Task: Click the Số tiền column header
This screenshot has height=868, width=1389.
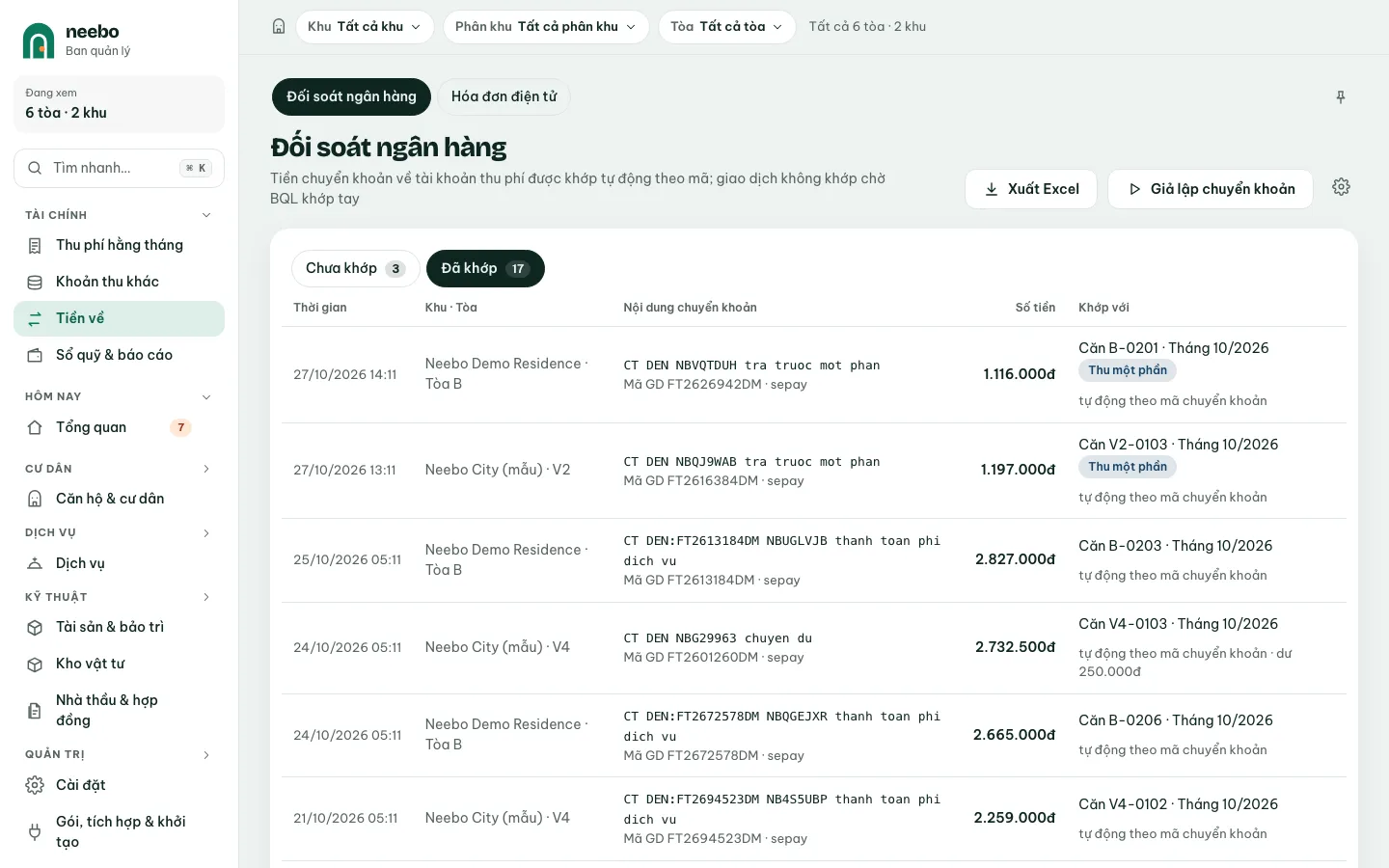Action: pyautogui.click(x=1035, y=308)
